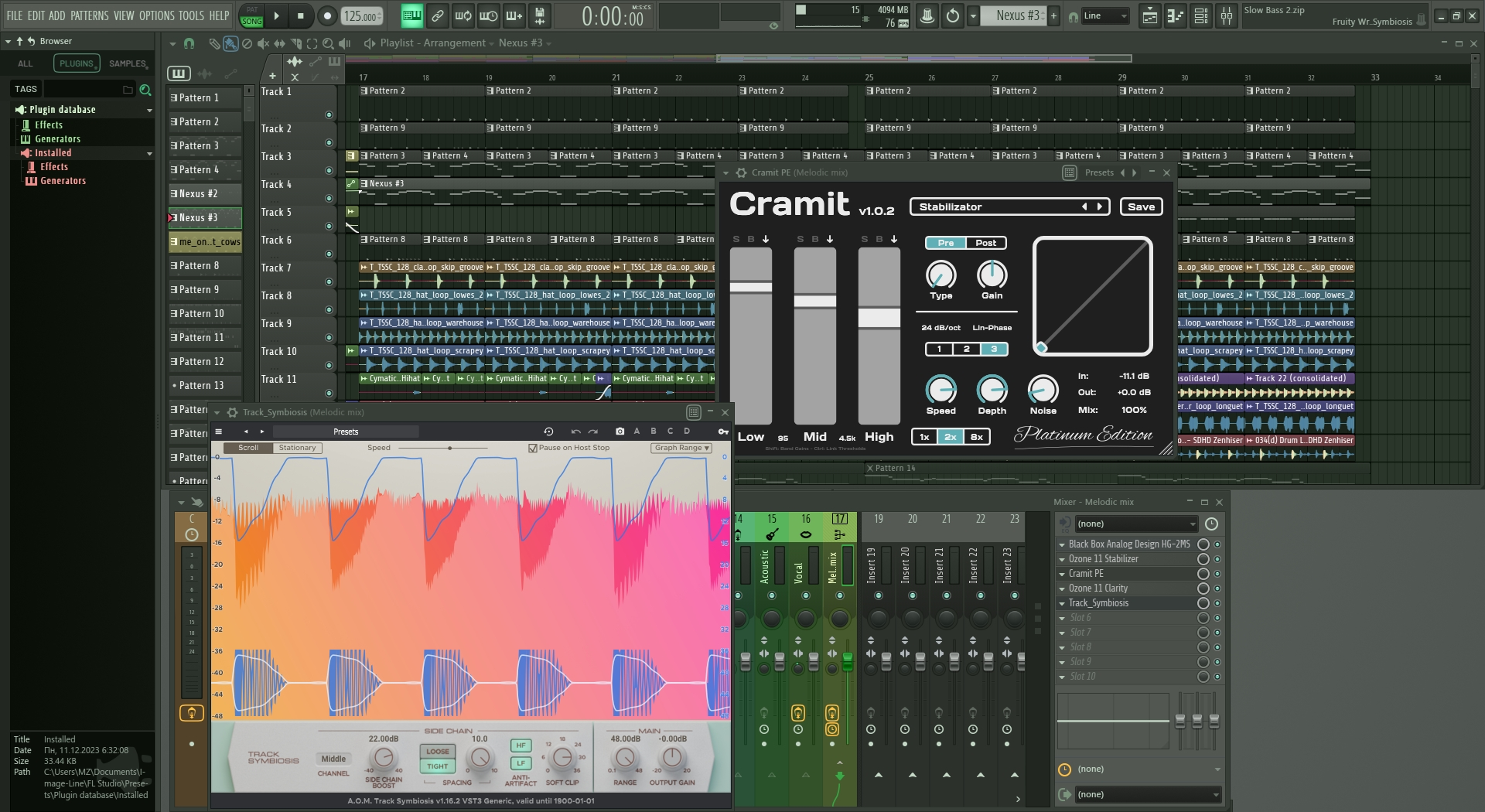This screenshot has height=812, width=1485.
Task: Switch Cramit filter to Post mode
Action: click(x=985, y=243)
